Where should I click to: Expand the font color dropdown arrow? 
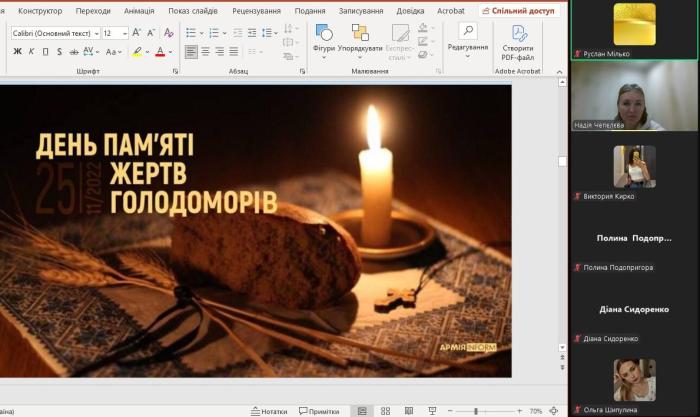click(x=171, y=52)
